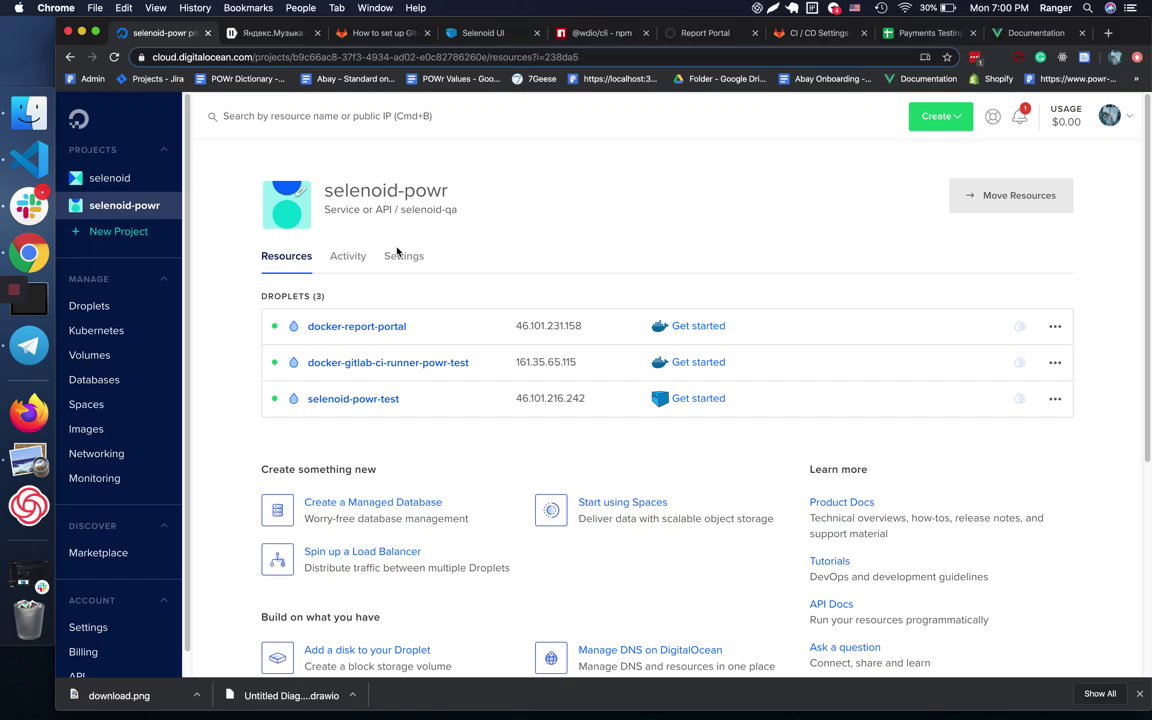1152x720 pixels.
Task: Click the Spaces storage icon
Action: pyautogui.click(x=551, y=510)
